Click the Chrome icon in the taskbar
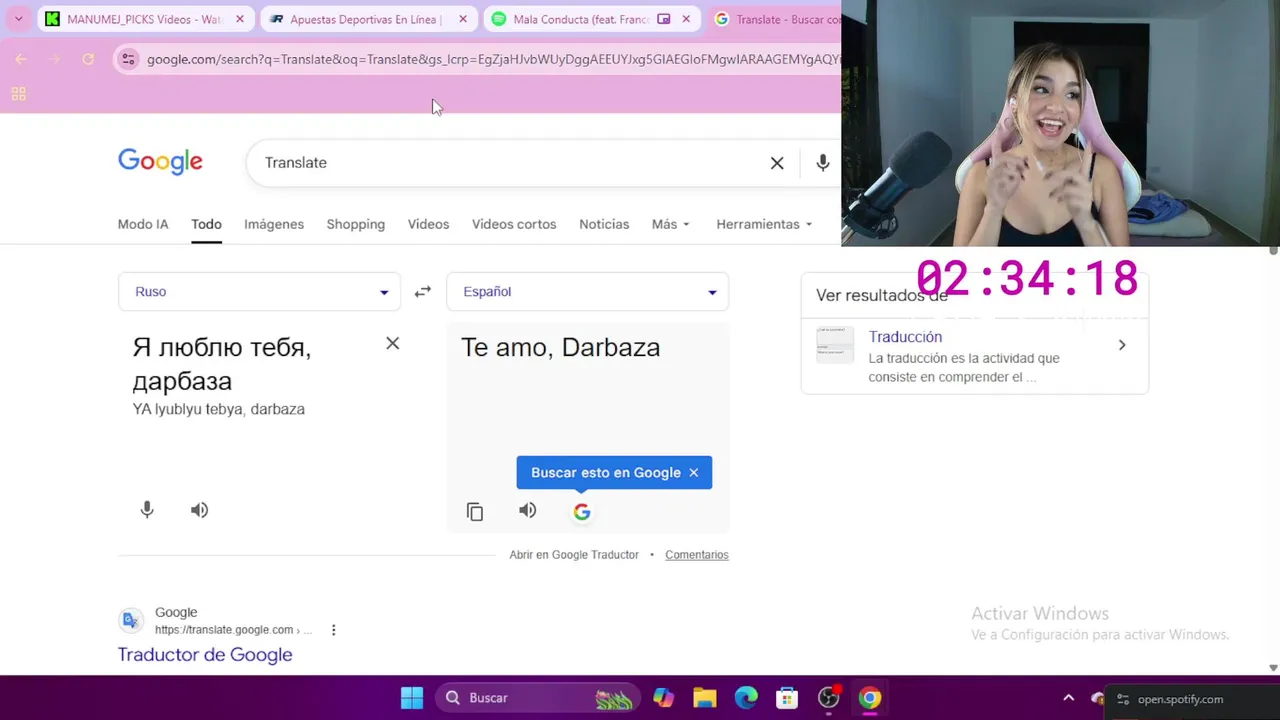This screenshot has height=720, width=1280. [x=870, y=698]
